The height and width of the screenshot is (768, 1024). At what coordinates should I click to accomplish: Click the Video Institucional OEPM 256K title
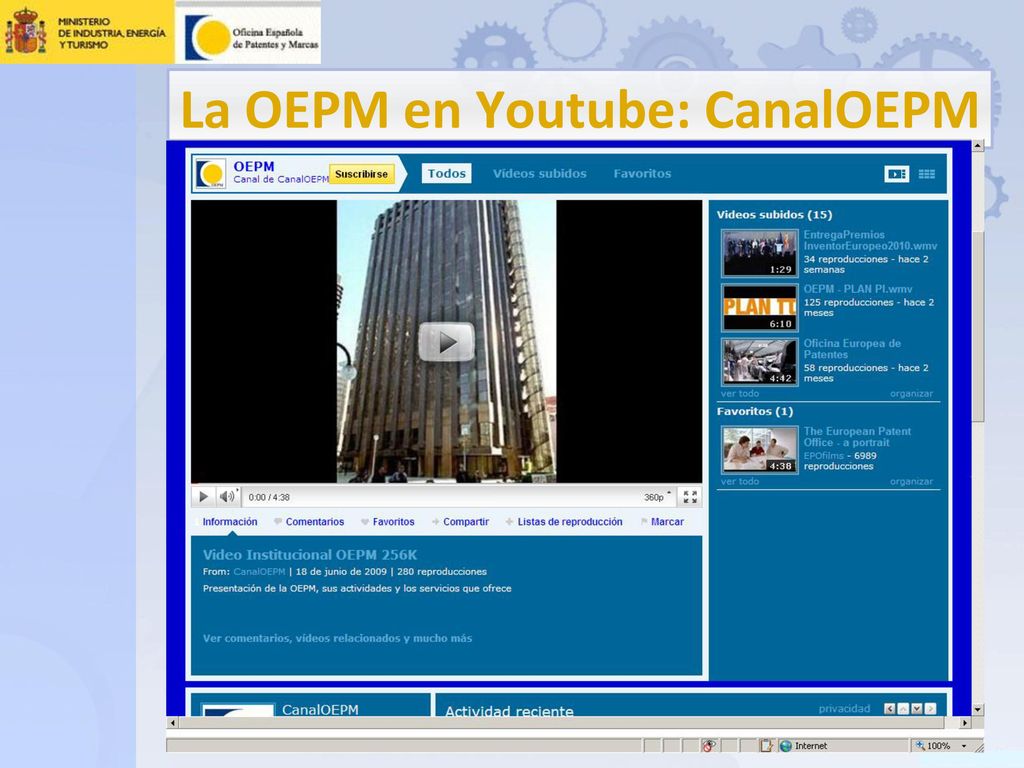click(x=310, y=555)
